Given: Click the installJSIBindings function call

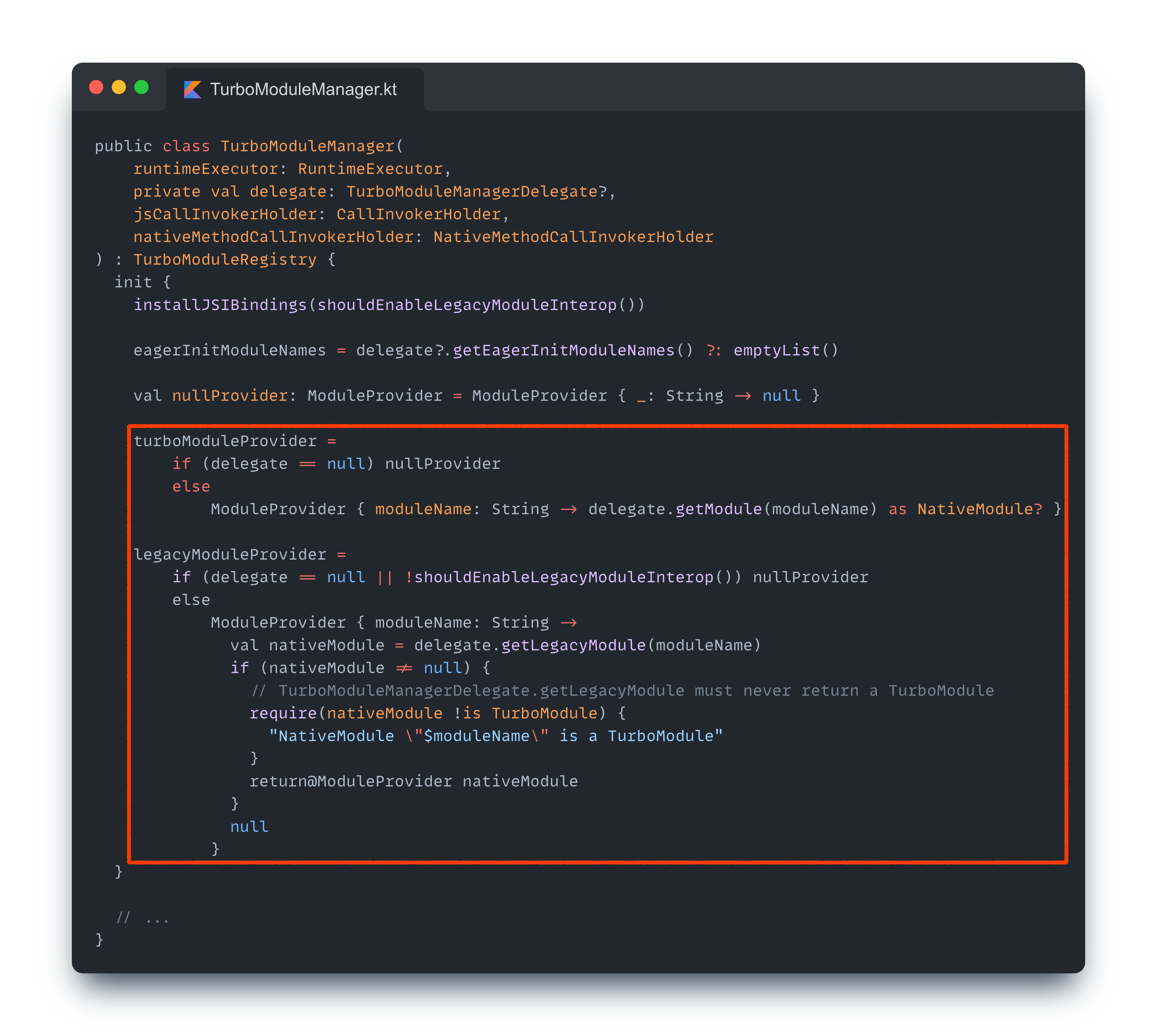Looking at the screenshot, I should click(x=220, y=305).
